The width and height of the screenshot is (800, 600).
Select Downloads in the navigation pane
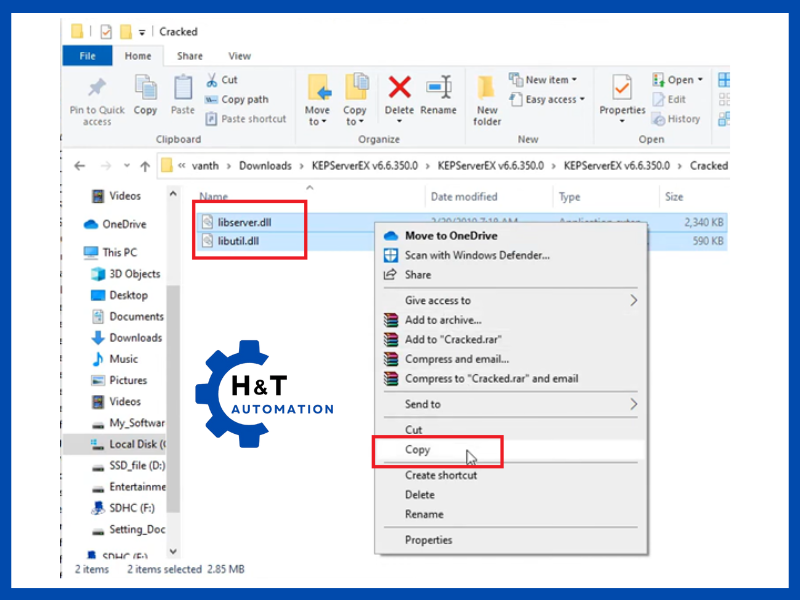[135, 338]
